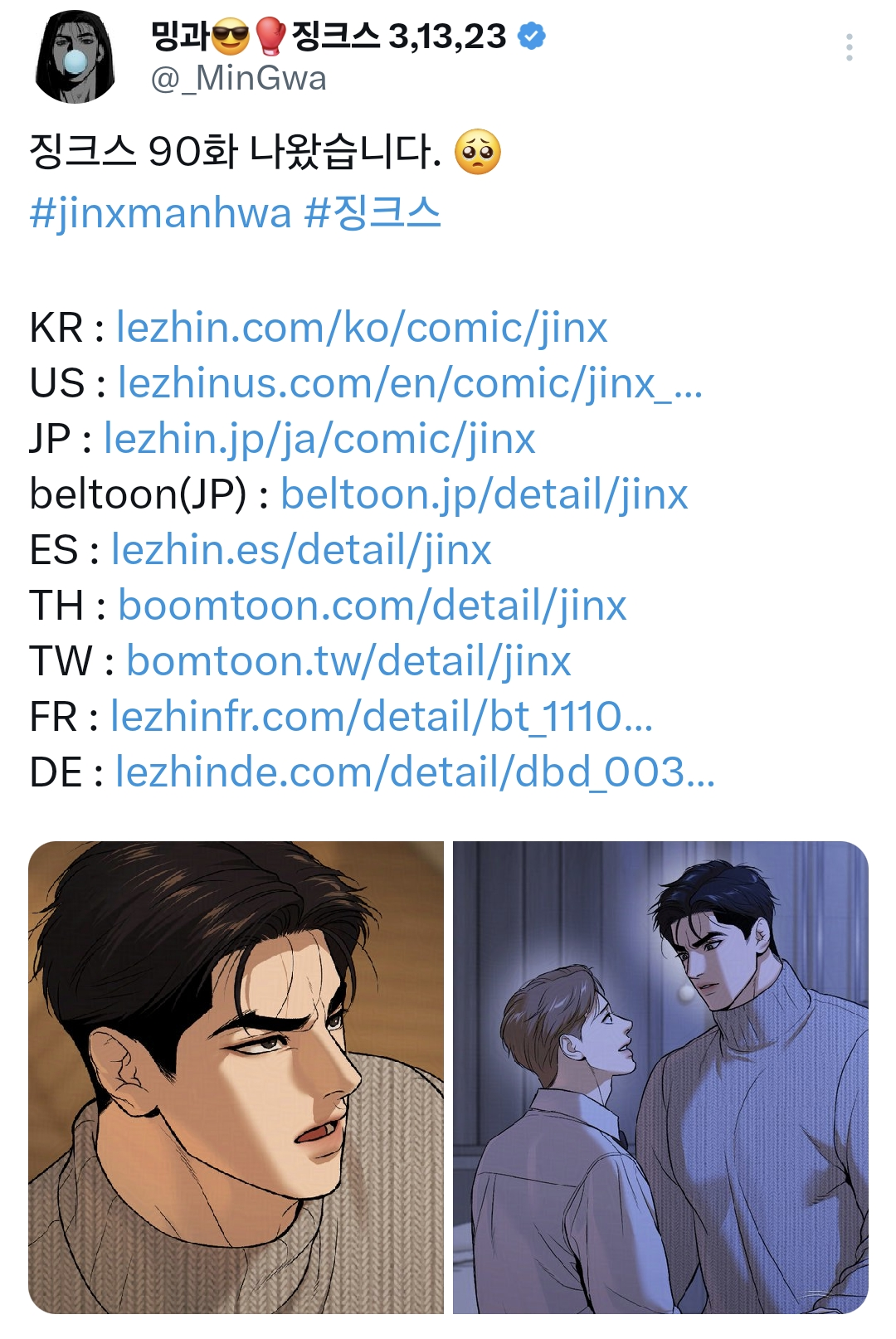Open the three-dot more options menu
Viewport: 896px width, 1339px height.
click(x=849, y=47)
